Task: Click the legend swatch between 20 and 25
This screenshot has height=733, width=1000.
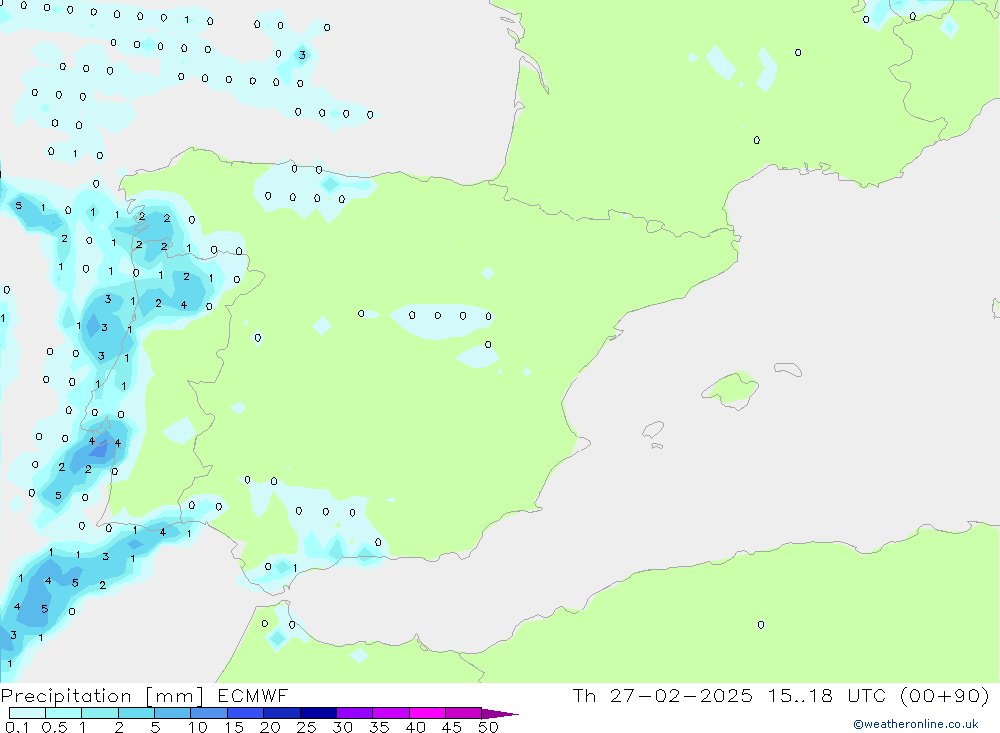Action: pyautogui.click(x=281, y=713)
